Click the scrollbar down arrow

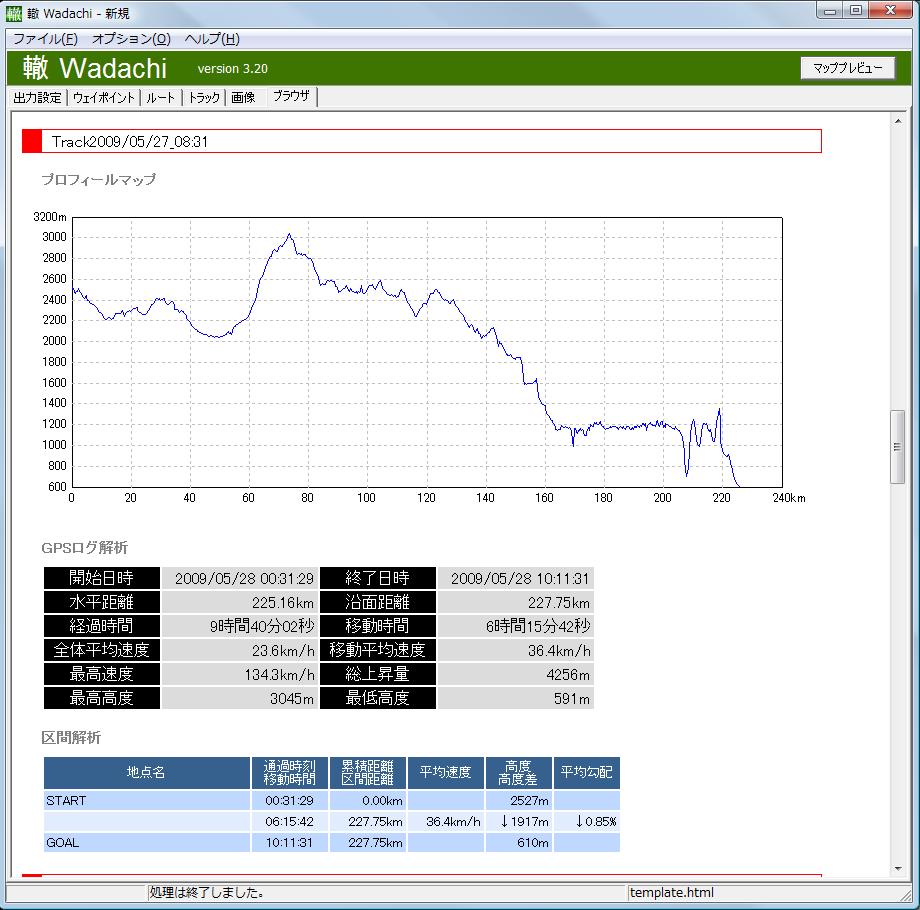click(x=897, y=868)
